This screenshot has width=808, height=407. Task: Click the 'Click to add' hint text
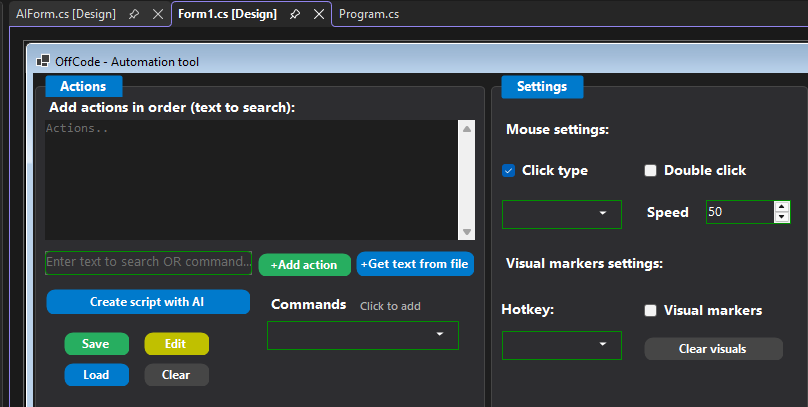[390, 306]
